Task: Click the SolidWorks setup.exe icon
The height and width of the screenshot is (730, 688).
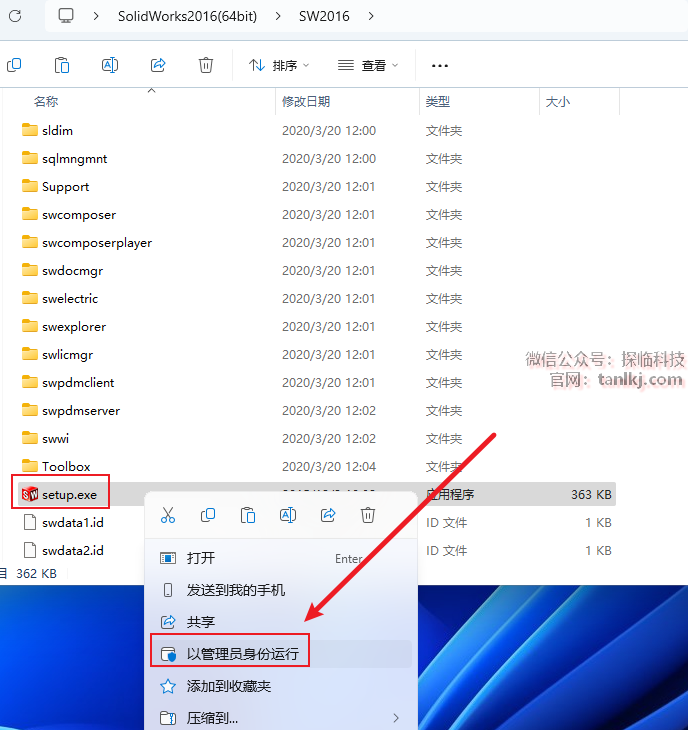Action: [x=30, y=494]
